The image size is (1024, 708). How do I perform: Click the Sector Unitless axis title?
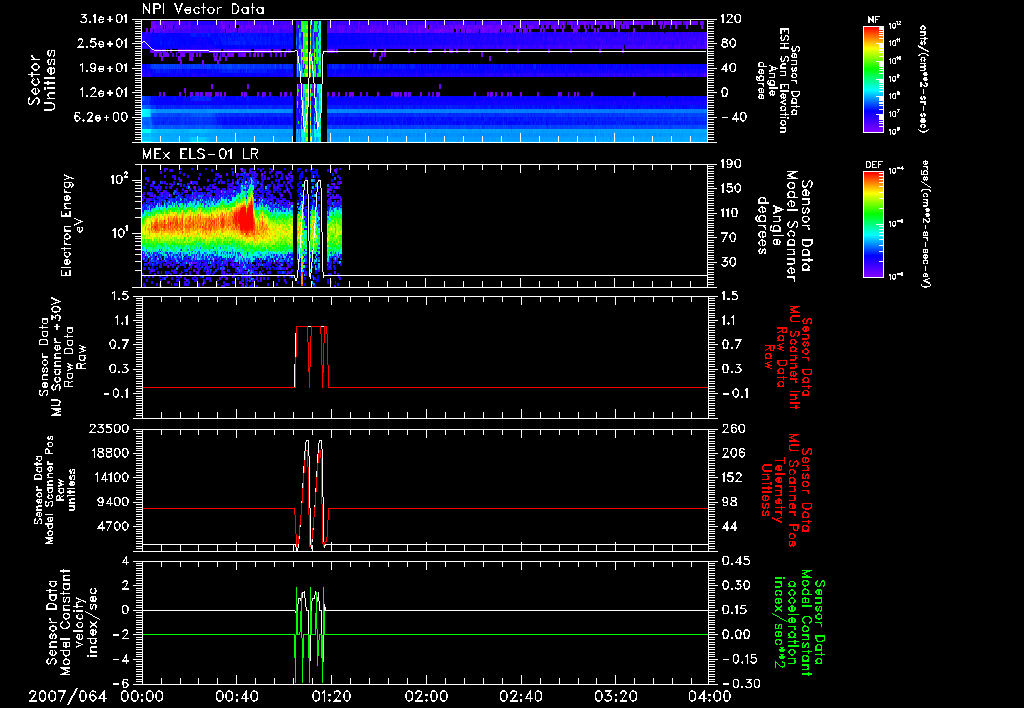pyautogui.click(x=42, y=80)
